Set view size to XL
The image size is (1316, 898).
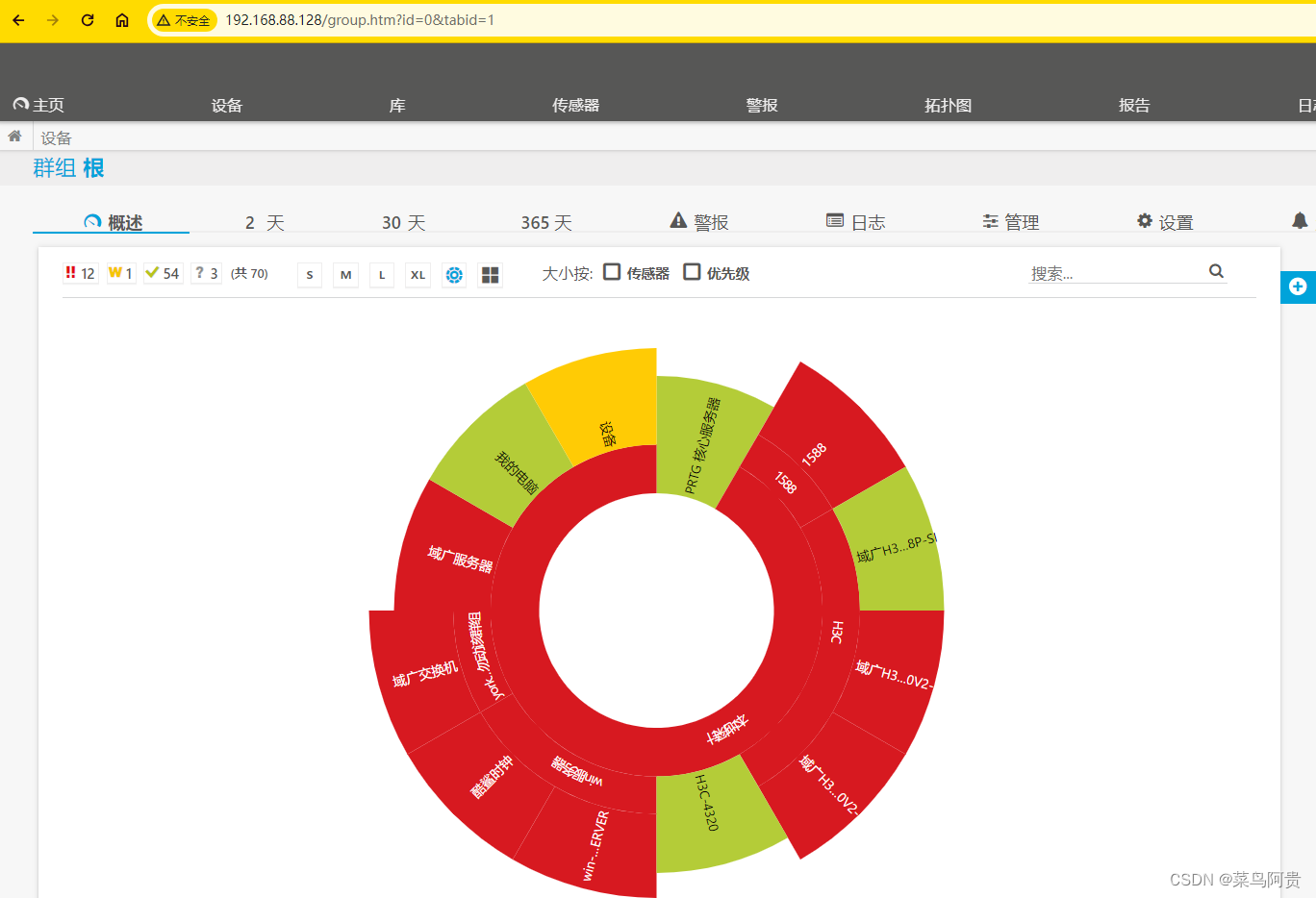(418, 275)
